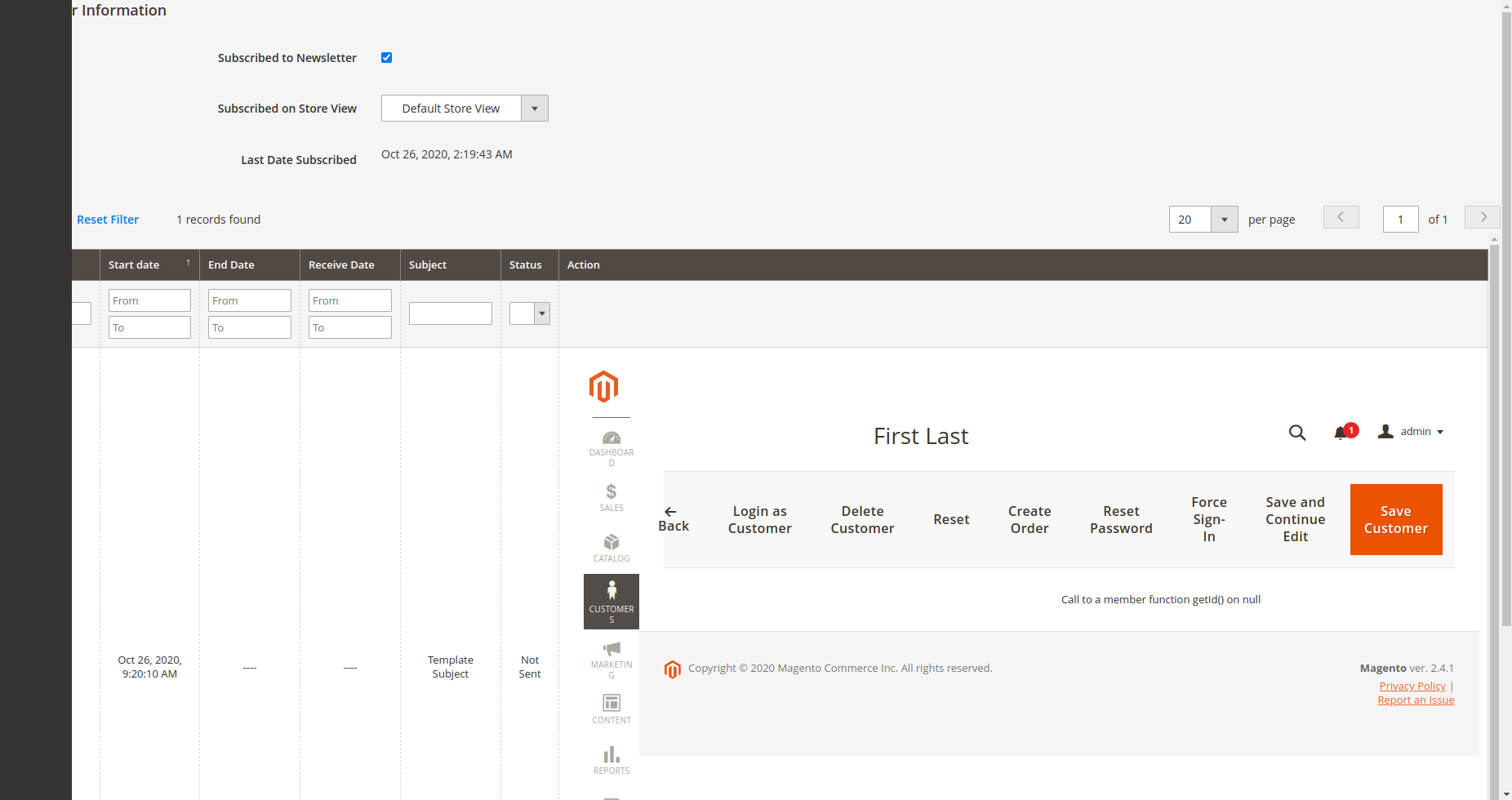Open the Status filter dropdown
Viewport: 1512px width, 800px height.
pyautogui.click(x=530, y=313)
